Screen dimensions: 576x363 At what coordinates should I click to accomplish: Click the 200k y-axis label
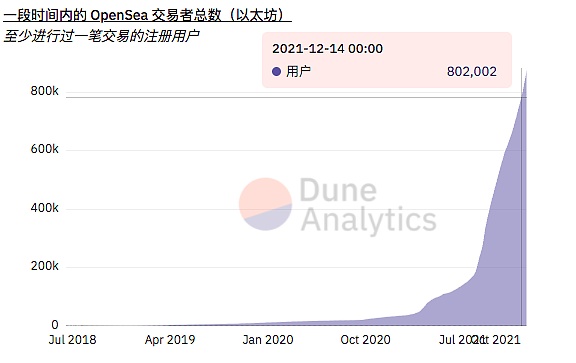pos(44,266)
